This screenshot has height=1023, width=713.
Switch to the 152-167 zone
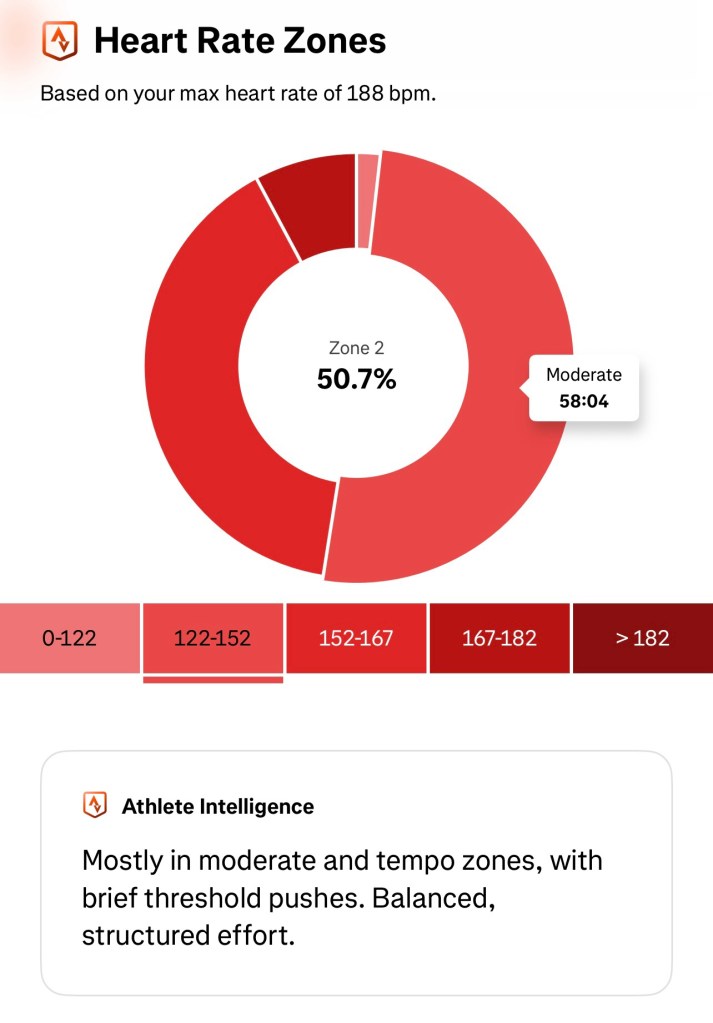pyautogui.click(x=356, y=638)
